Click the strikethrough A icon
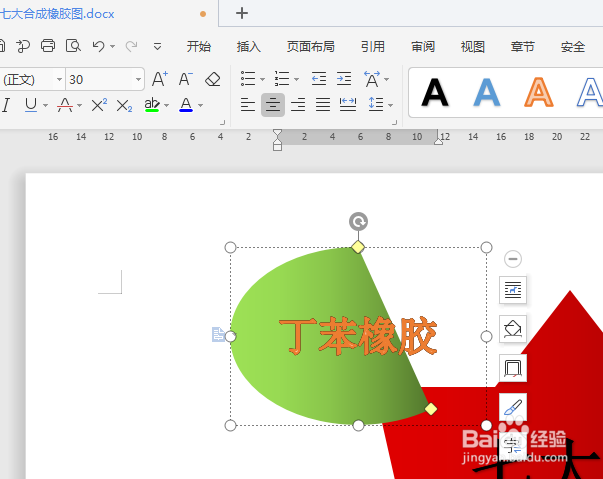 coord(65,105)
